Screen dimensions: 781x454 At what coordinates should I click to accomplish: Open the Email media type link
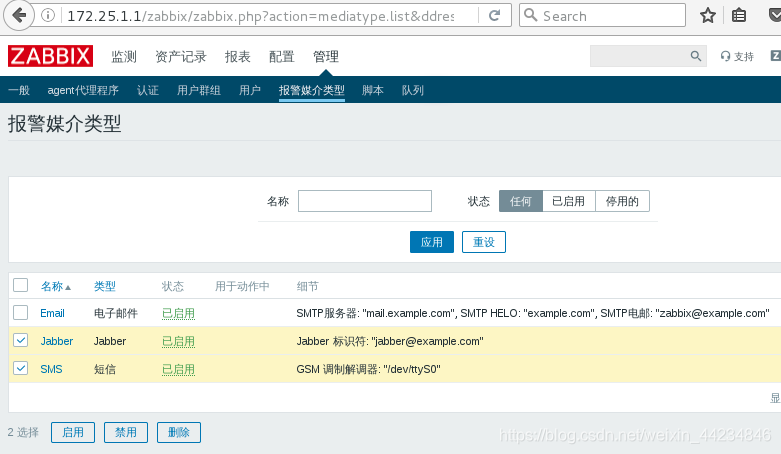[x=52, y=313]
